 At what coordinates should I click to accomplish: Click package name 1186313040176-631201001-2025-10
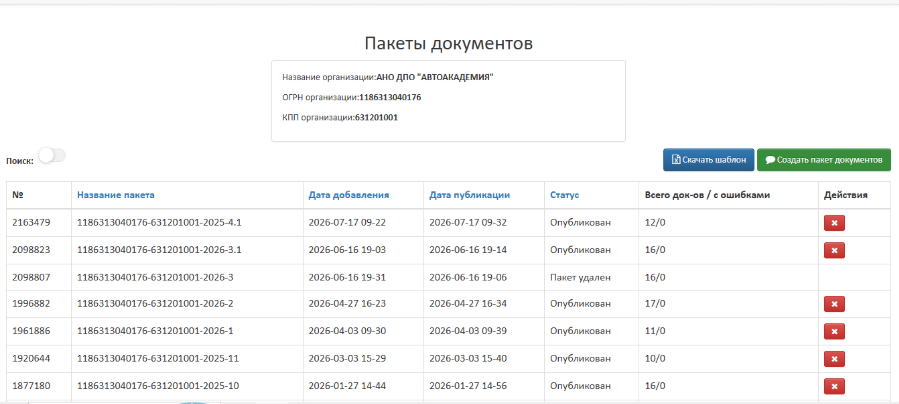click(158, 386)
